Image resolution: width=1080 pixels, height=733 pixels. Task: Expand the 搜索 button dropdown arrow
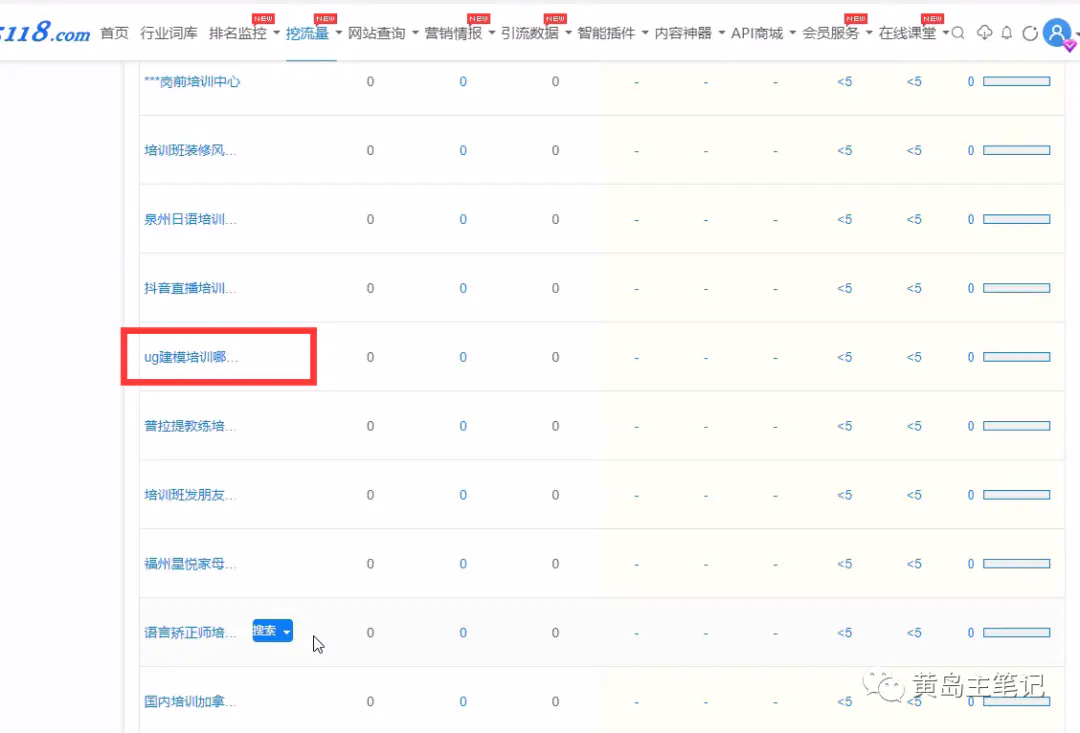pyautogui.click(x=287, y=632)
